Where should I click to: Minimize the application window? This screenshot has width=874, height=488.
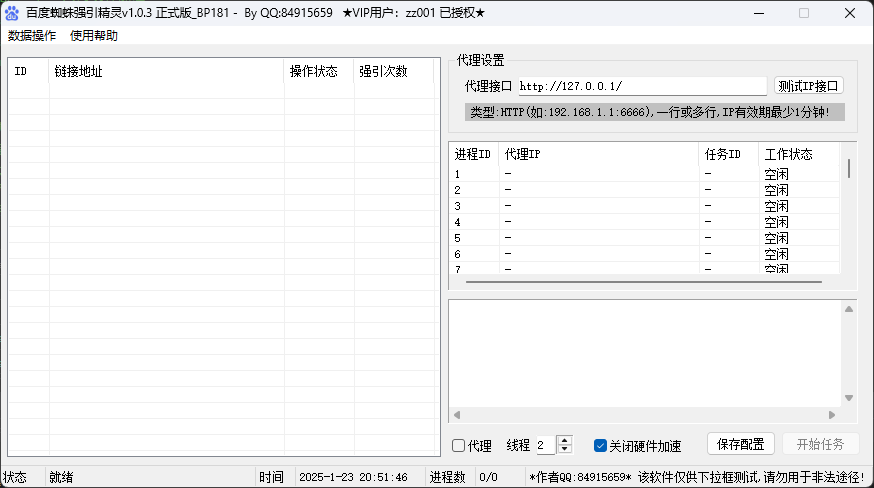[x=759, y=13]
